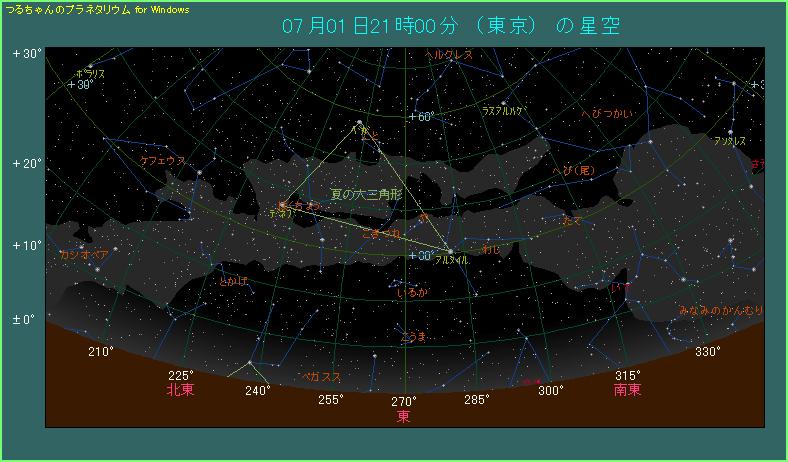
Task: Click the +20° altitude scale label
Action: (25, 163)
